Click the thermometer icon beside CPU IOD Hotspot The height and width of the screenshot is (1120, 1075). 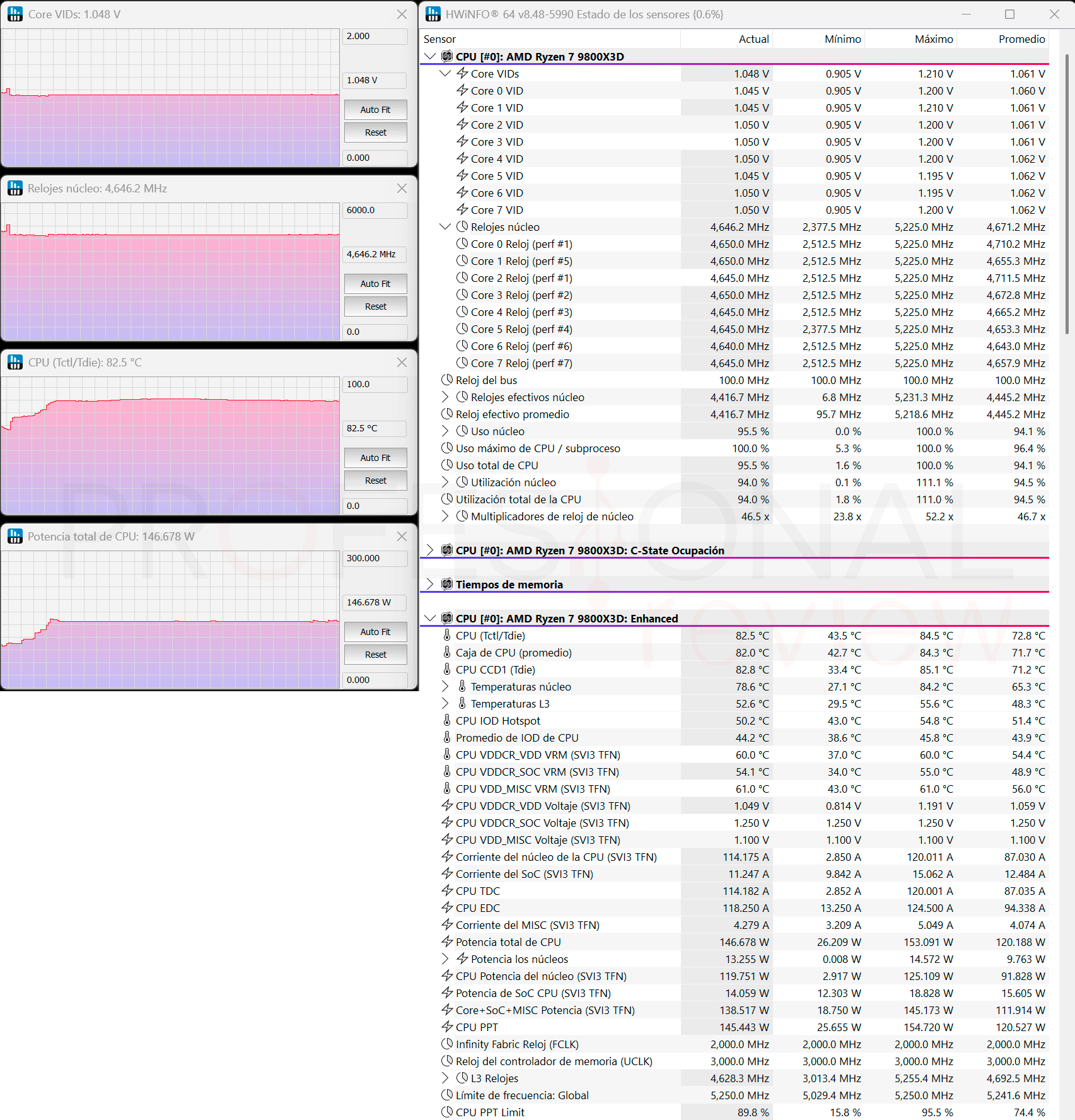coord(447,720)
